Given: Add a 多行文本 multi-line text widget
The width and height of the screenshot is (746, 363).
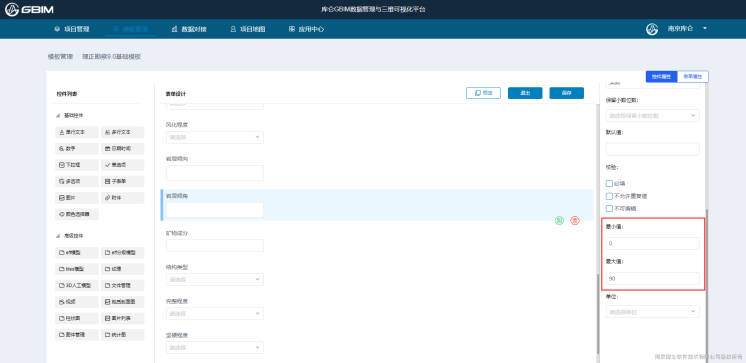Looking at the screenshot, I should click(123, 132).
